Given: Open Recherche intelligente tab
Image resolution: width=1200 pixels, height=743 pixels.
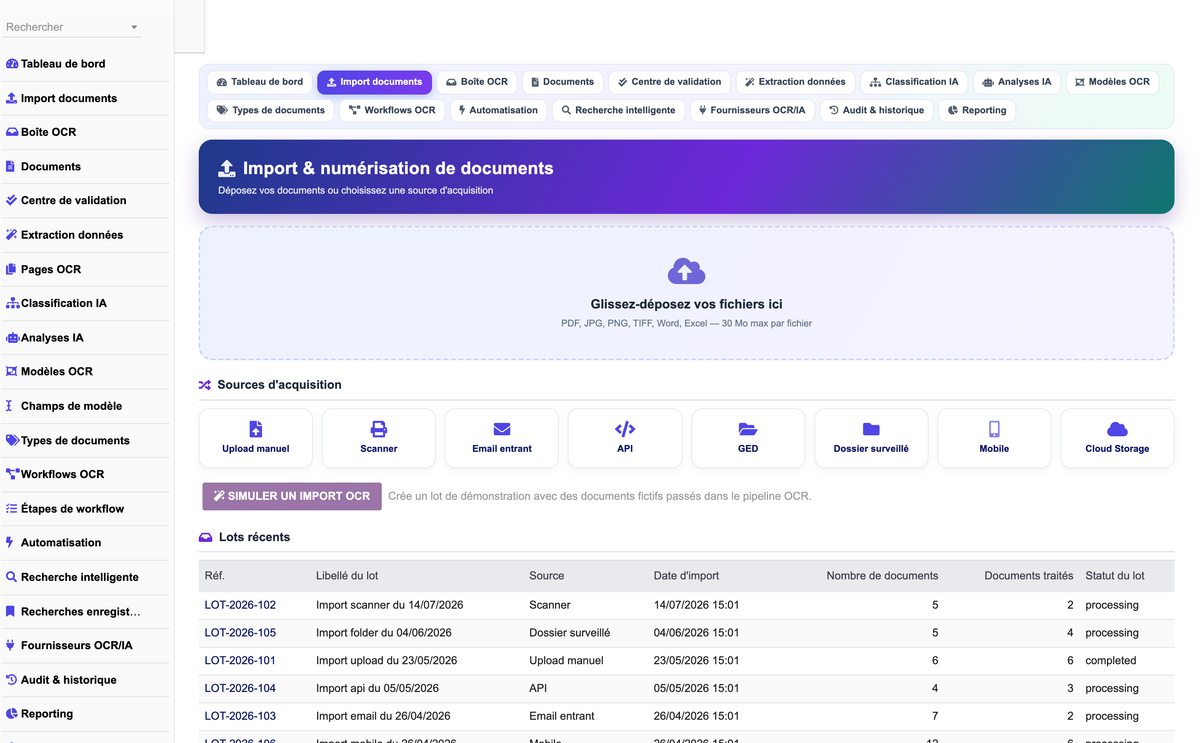Looking at the screenshot, I should [x=618, y=110].
